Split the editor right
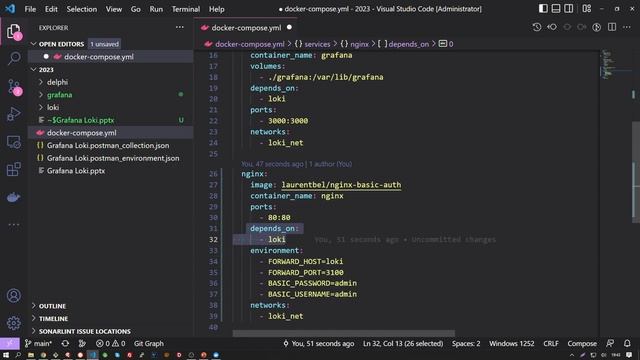This screenshot has height=360, width=640. [x=612, y=27]
